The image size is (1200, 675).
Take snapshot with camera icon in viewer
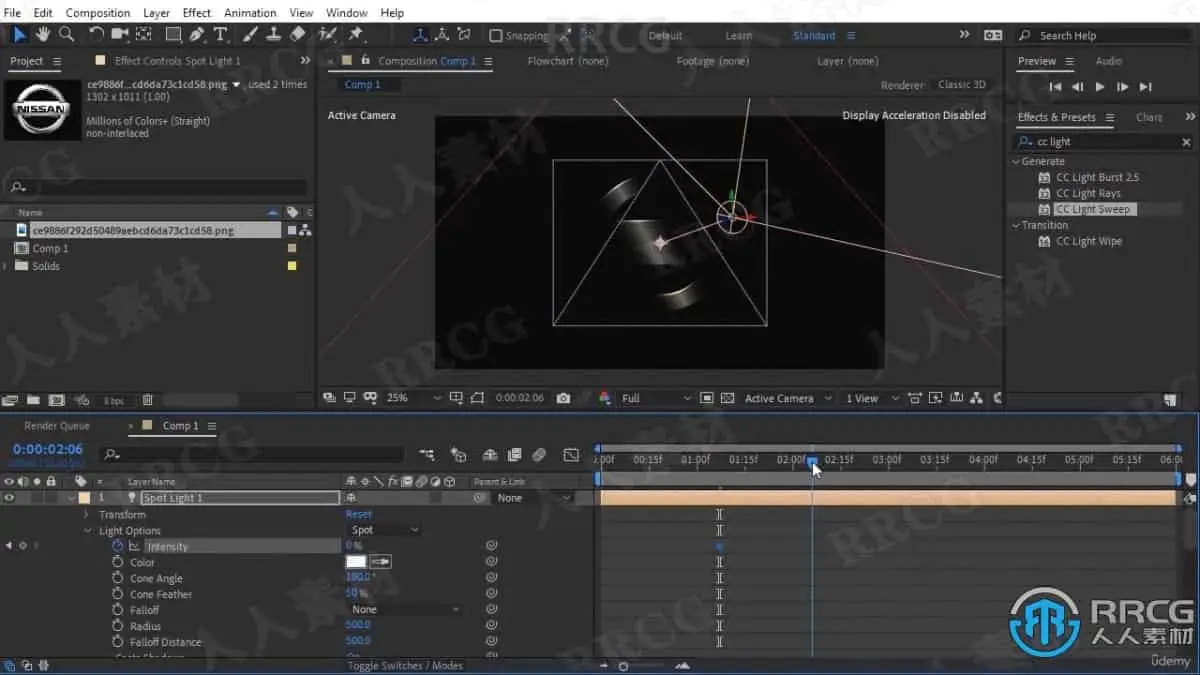click(563, 398)
